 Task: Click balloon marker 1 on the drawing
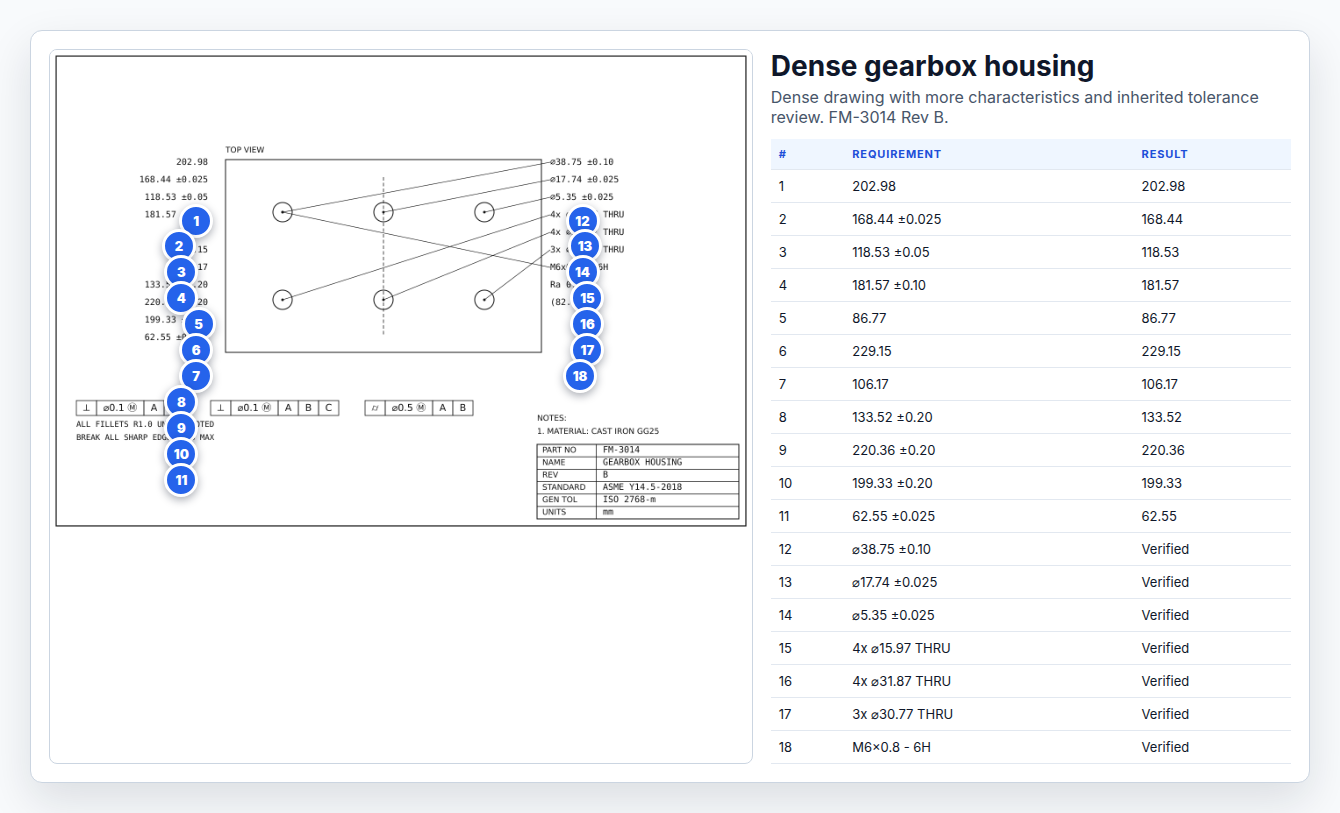coord(197,221)
